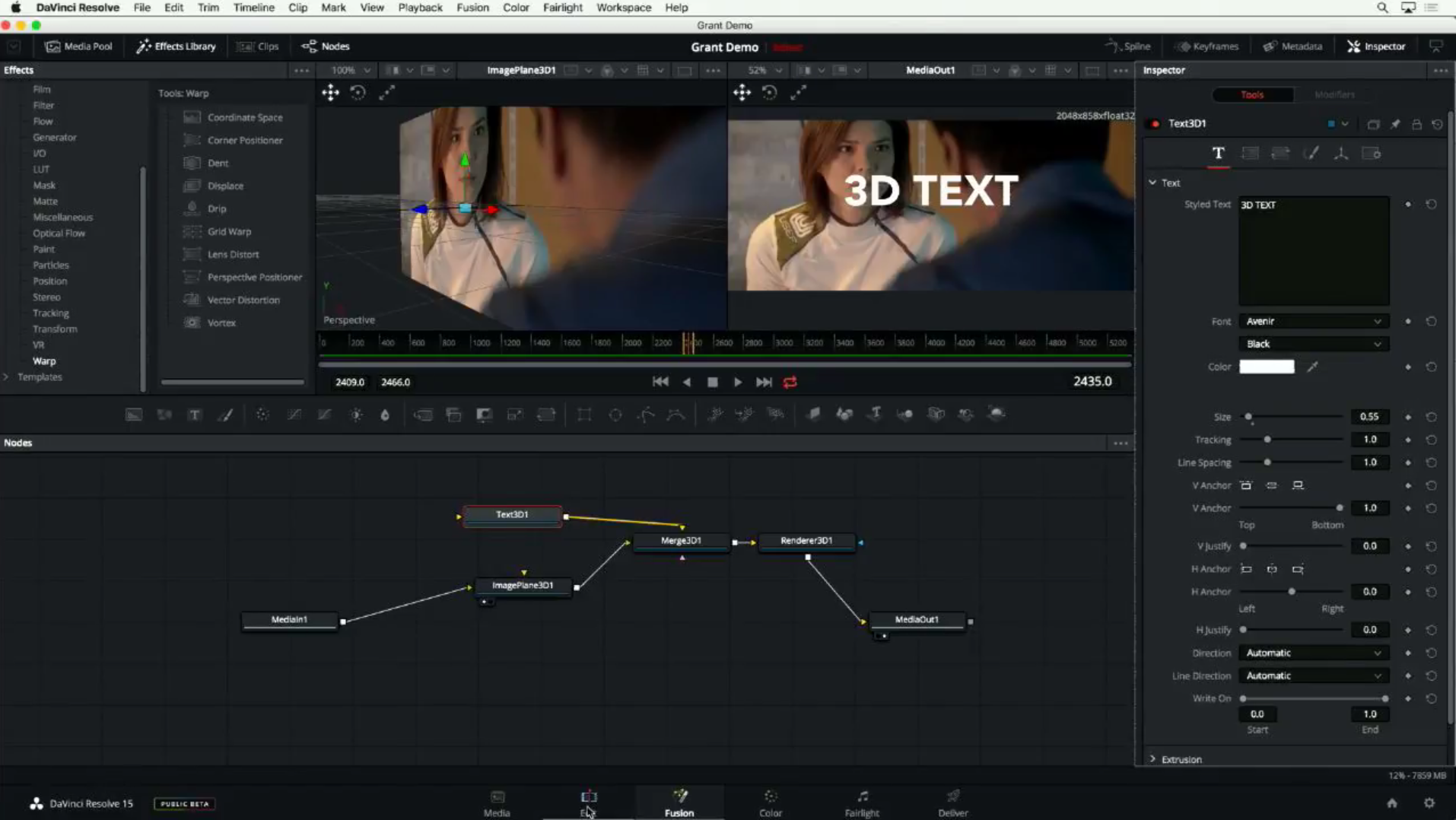Play the clip forward

coord(737,382)
